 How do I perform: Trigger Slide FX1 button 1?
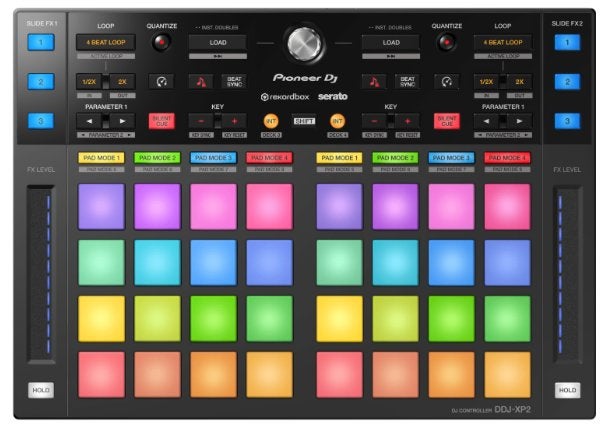[x=41, y=42]
